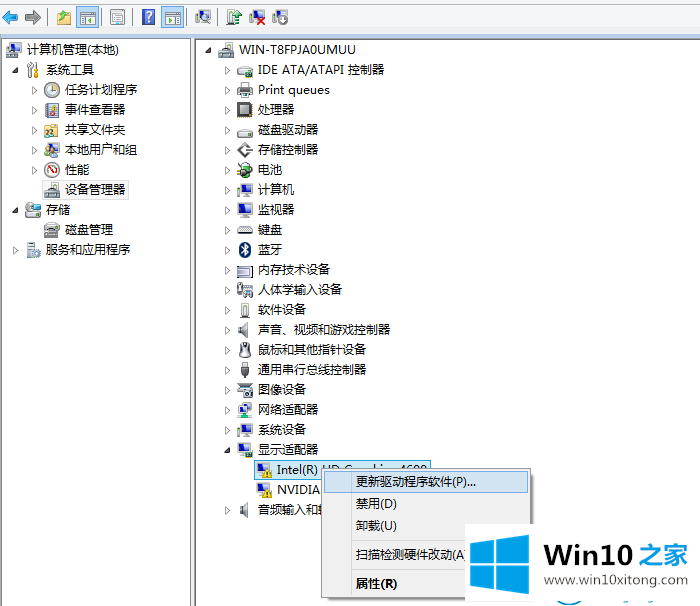
Task: Select the 内存技术设备 category
Action: (x=294, y=270)
